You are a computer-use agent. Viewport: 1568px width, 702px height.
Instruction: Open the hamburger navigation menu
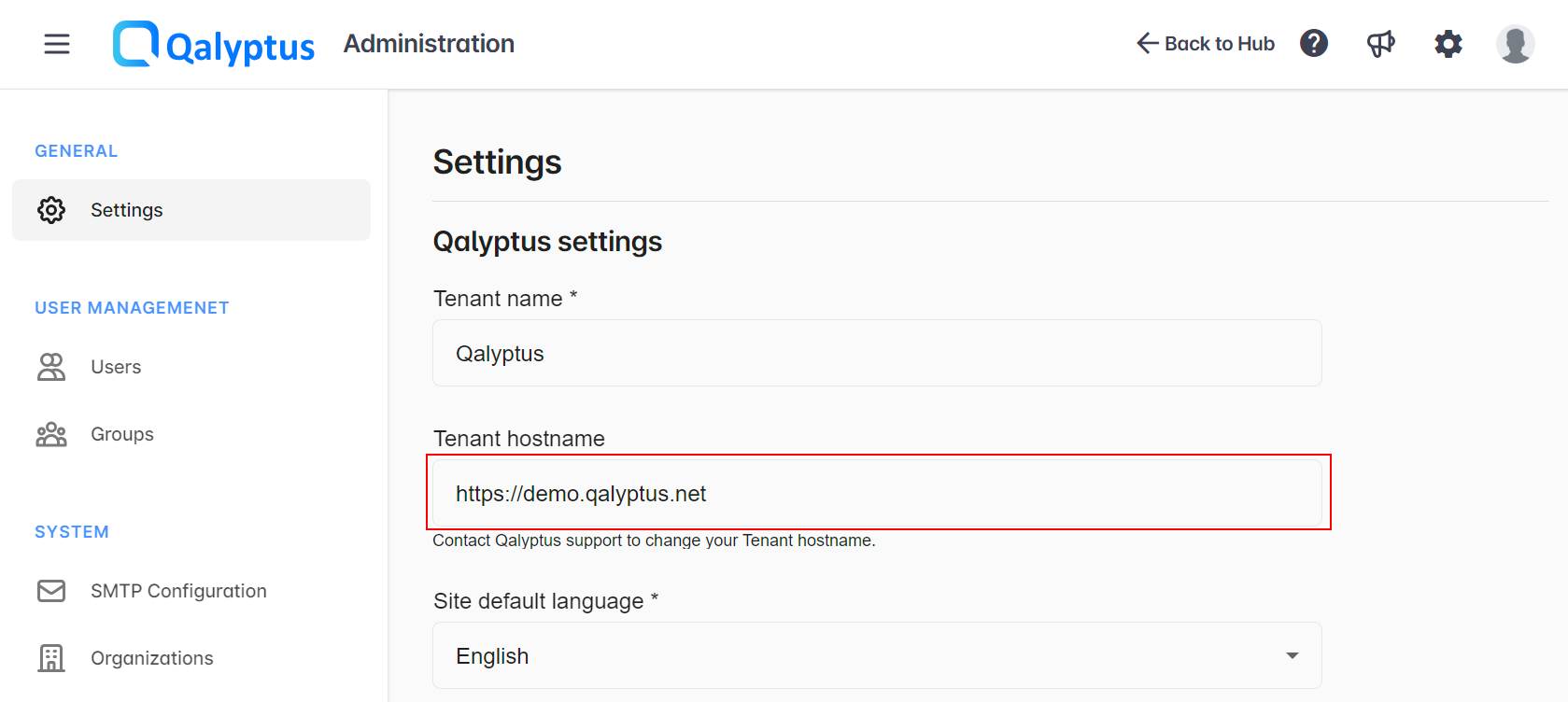[57, 44]
